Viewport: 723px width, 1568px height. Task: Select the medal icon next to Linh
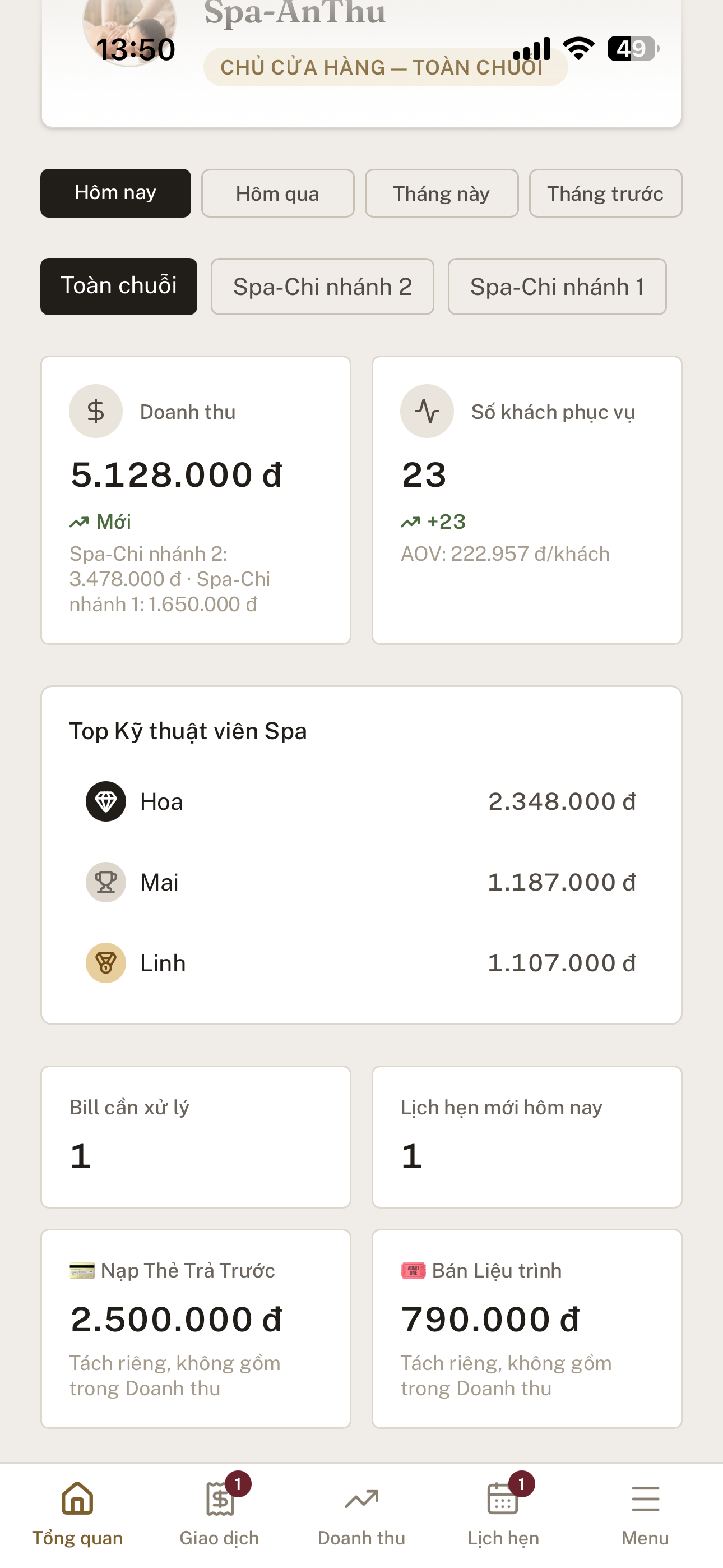(x=106, y=963)
